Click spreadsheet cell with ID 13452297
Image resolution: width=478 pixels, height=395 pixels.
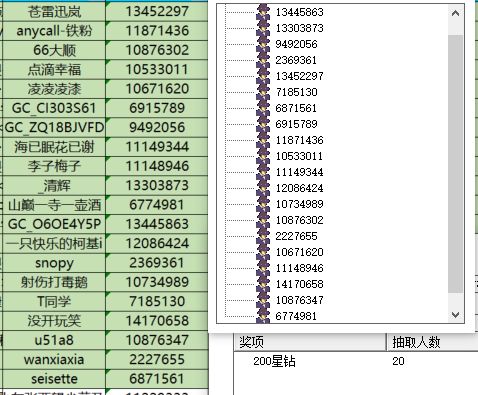coord(157,12)
